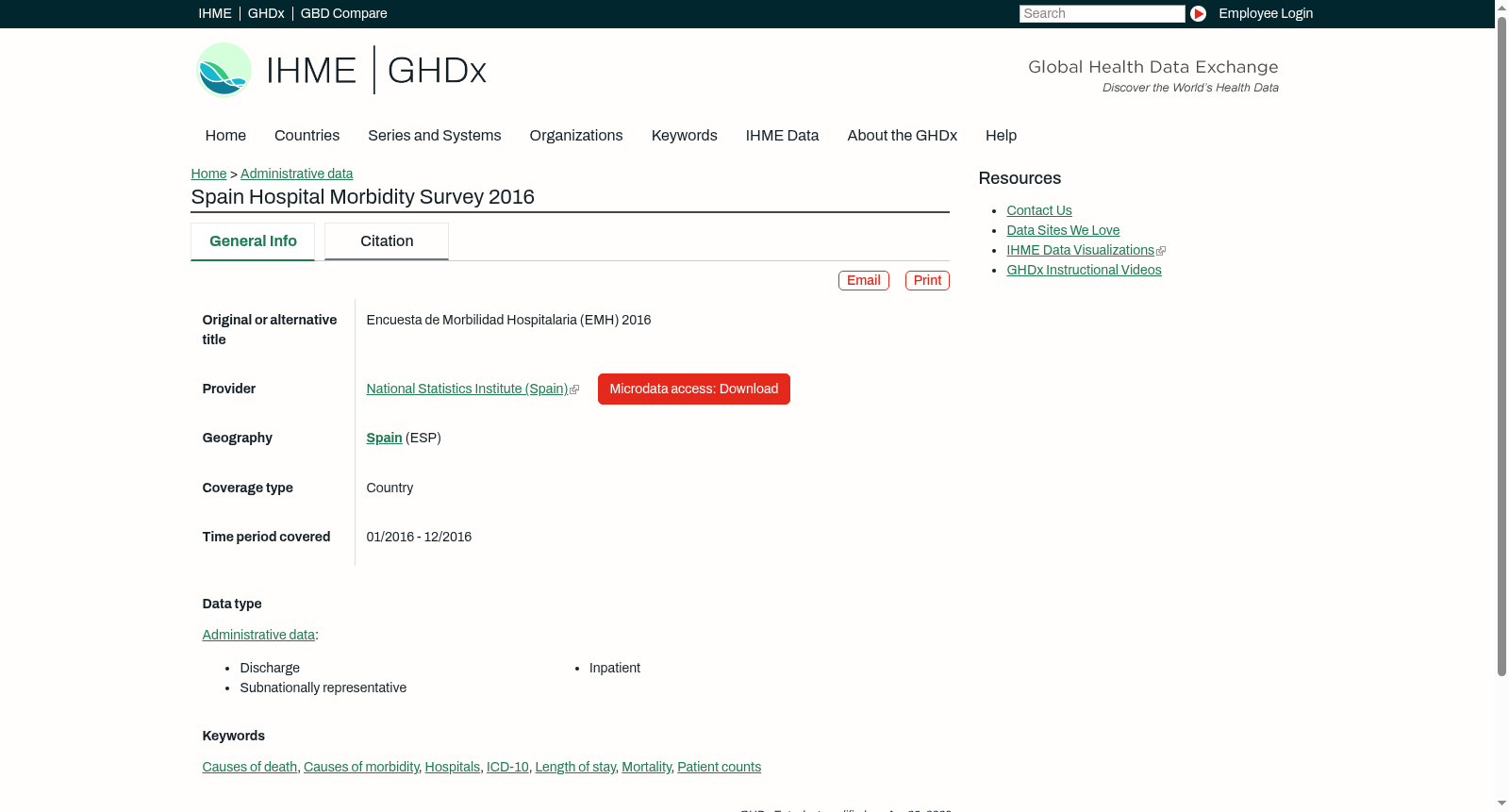Image resolution: width=1509 pixels, height=812 pixels.
Task: Click the page title Spain Hospital Morbidity Survey 2016
Action: pyautogui.click(x=363, y=197)
